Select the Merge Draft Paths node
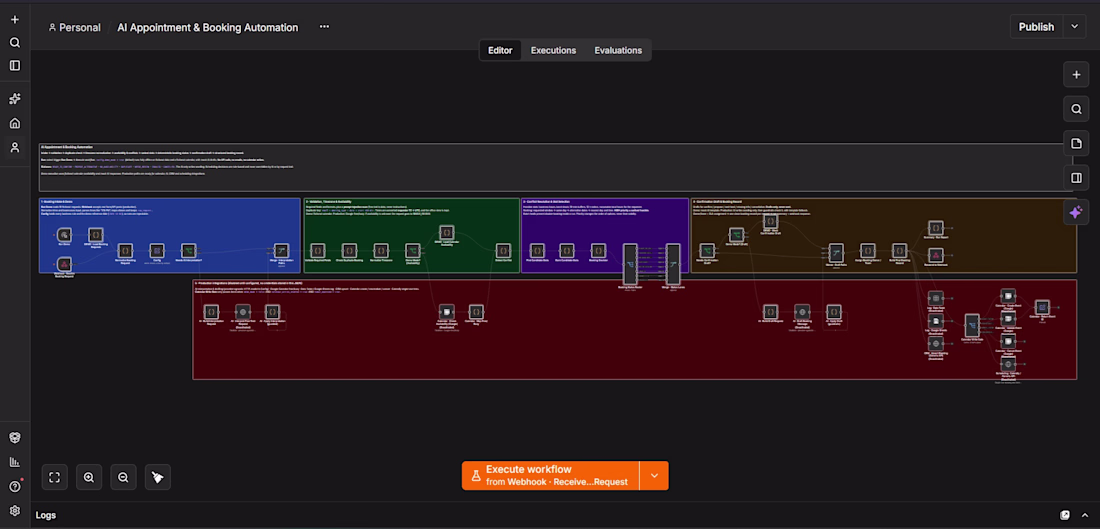 pos(836,252)
